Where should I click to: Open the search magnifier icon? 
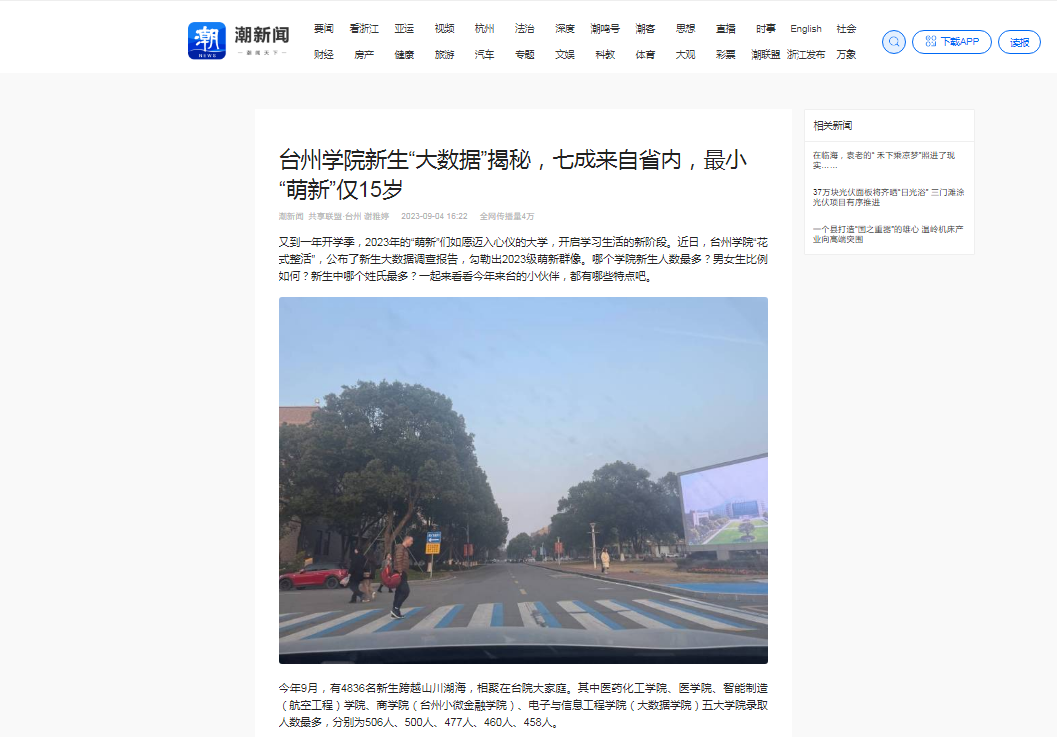coord(893,42)
